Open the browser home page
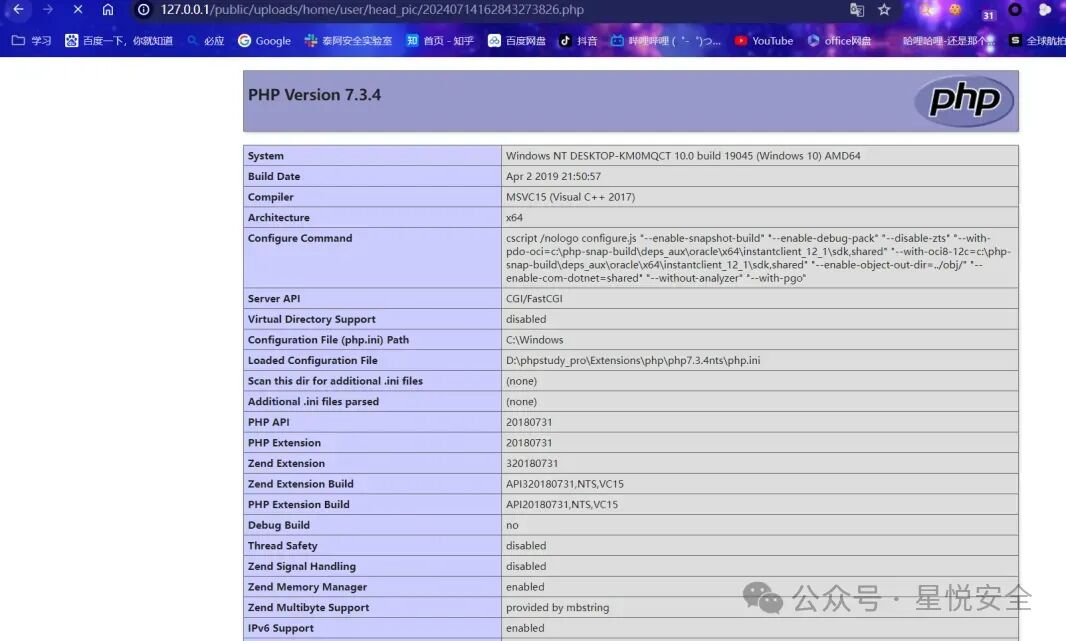This screenshot has width=1066, height=641. pos(107,10)
